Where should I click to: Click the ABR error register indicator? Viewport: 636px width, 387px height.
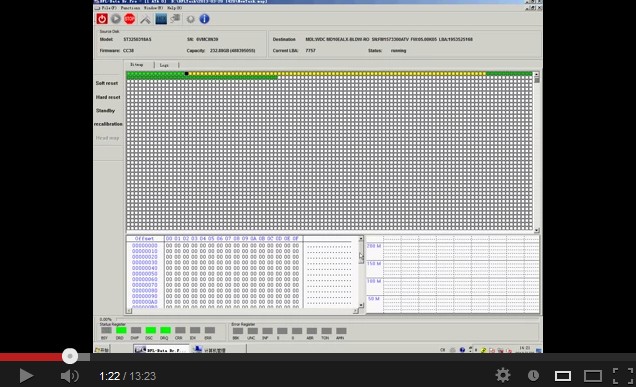click(312, 331)
